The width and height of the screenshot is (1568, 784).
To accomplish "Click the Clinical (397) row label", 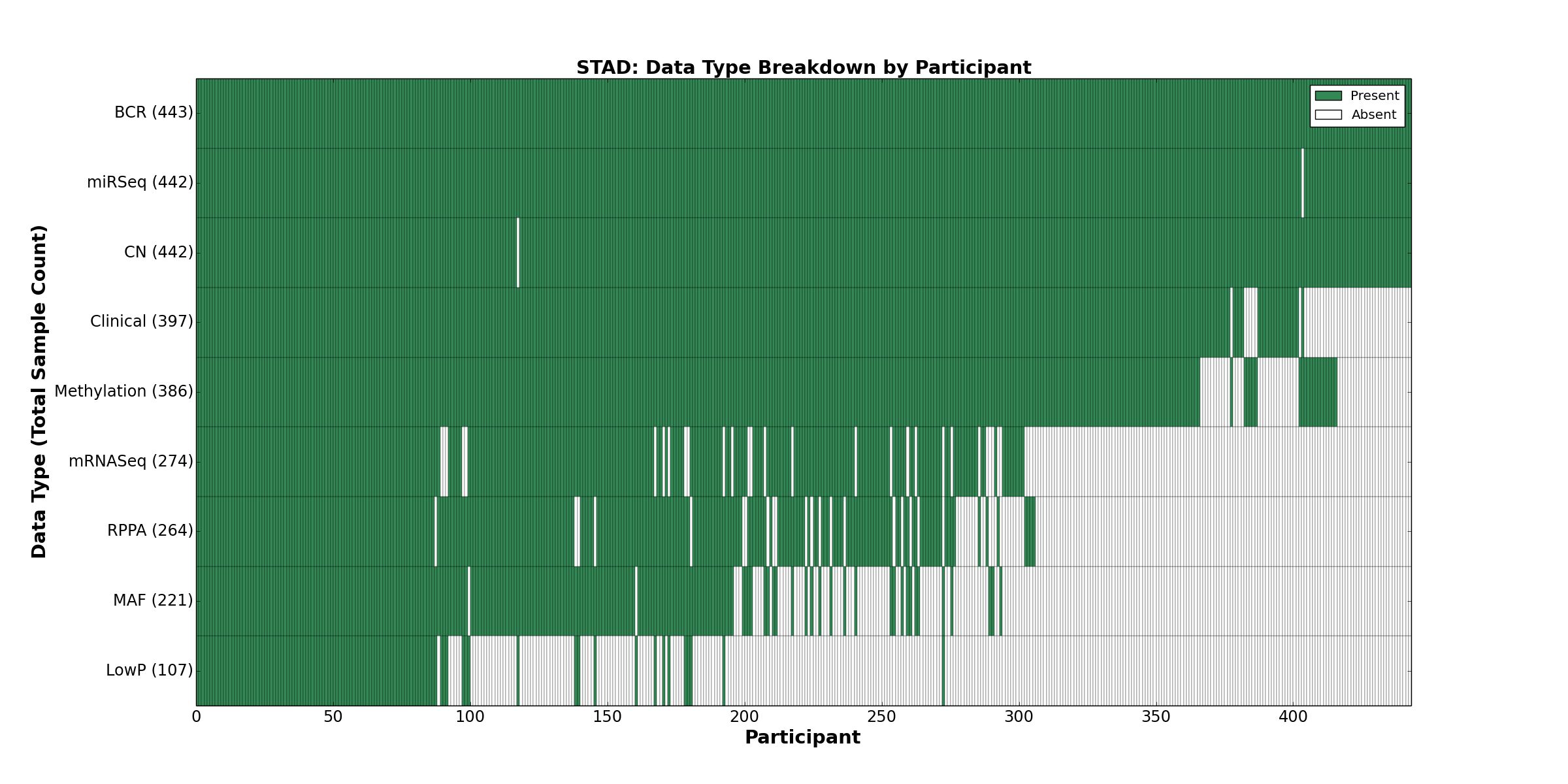I will (x=142, y=322).
